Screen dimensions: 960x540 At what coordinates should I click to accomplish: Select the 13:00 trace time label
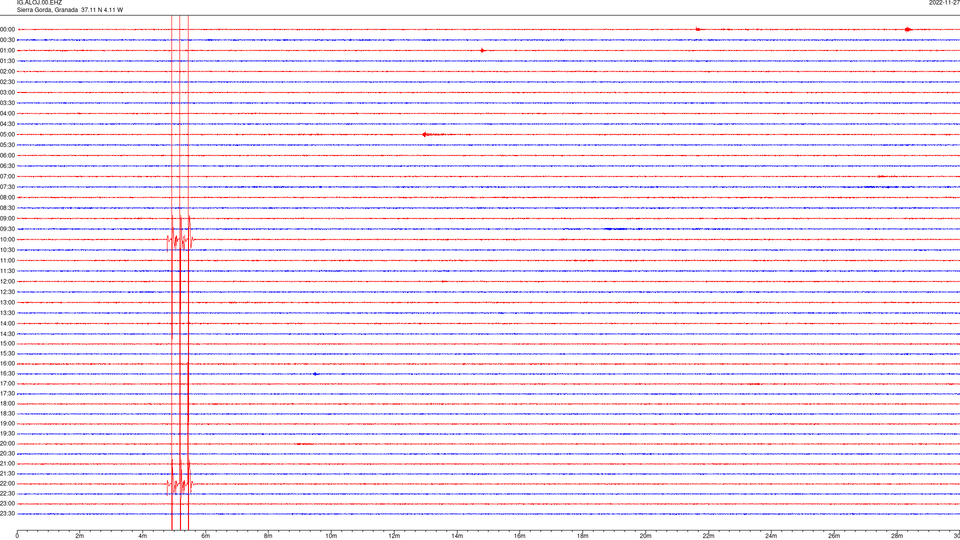(7, 302)
